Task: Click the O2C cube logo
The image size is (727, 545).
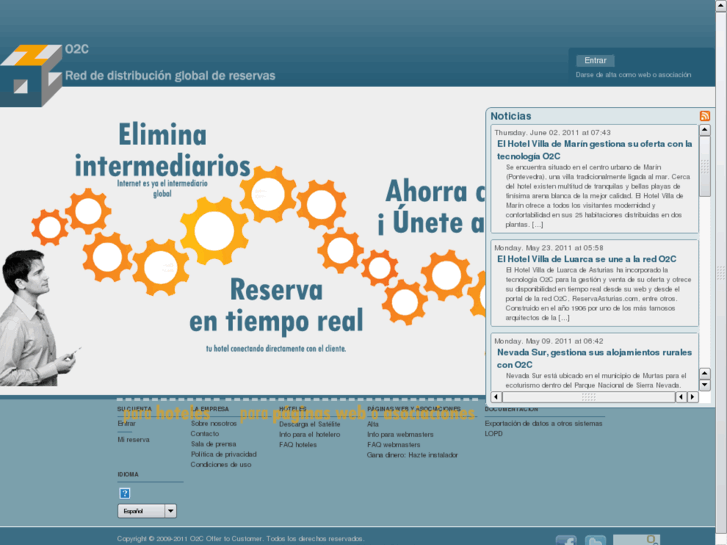Action: pos(31,75)
